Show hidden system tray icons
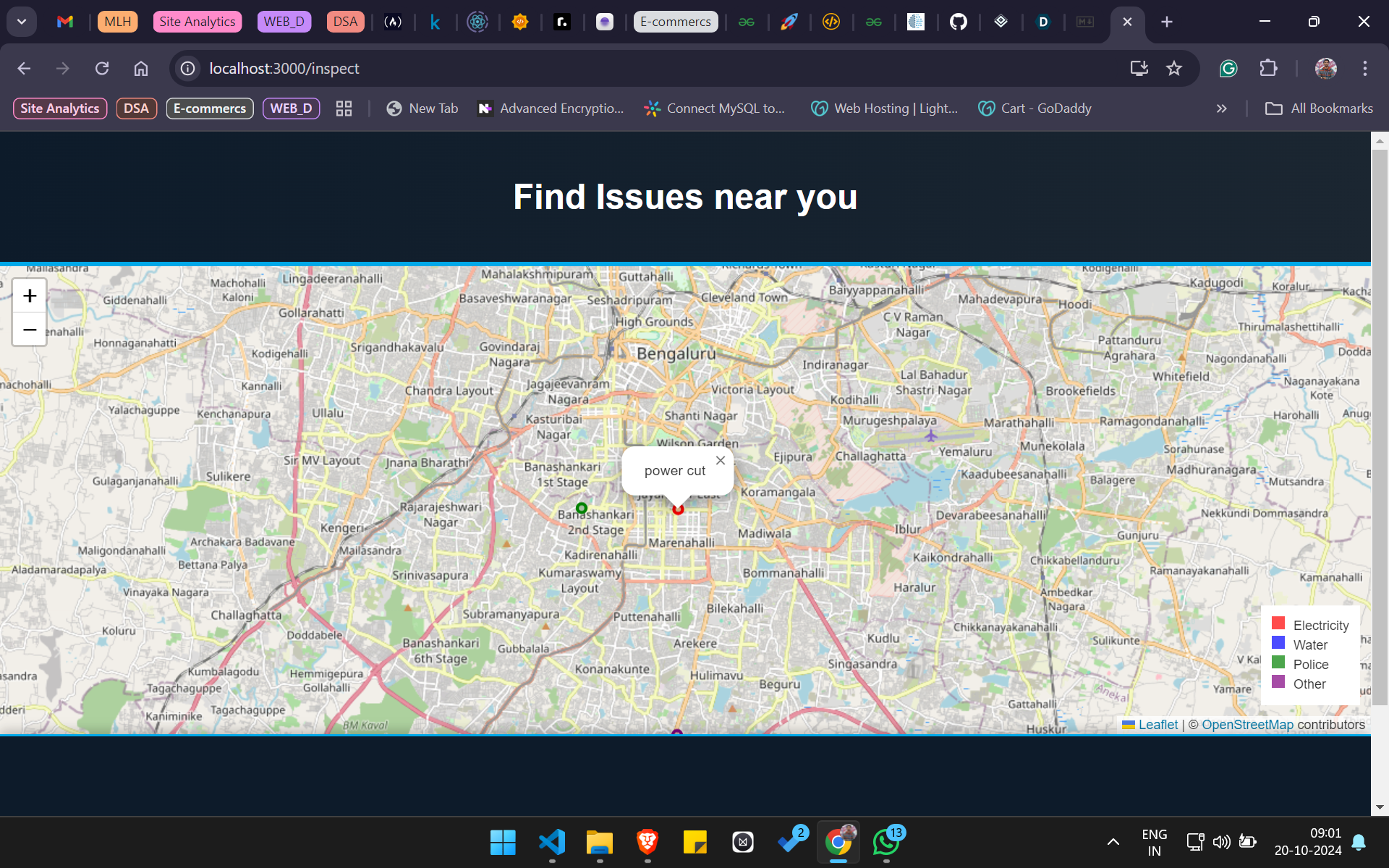Viewport: 1389px width, 868px height. coord(1113,842)
